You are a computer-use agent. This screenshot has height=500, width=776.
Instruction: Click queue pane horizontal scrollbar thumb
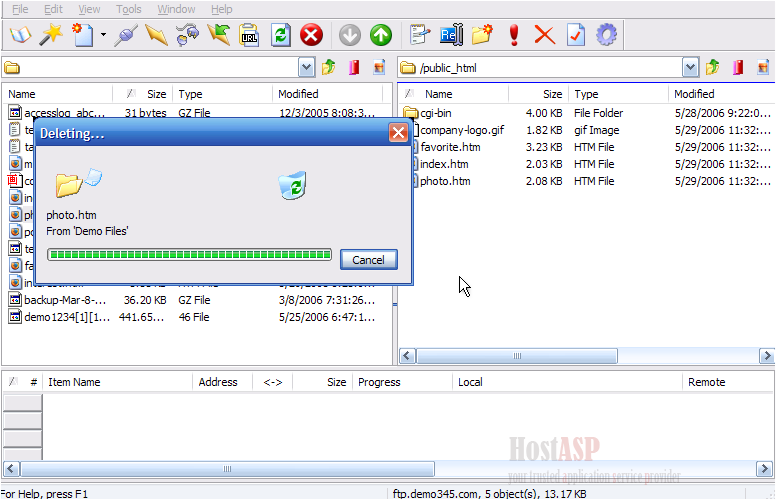[x=228, y=469]
